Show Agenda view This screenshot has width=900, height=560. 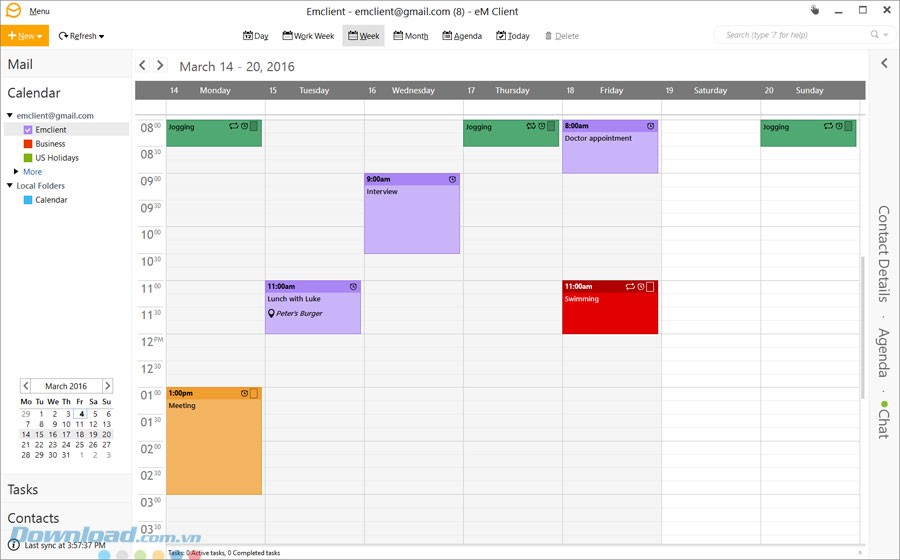[462, 36]
